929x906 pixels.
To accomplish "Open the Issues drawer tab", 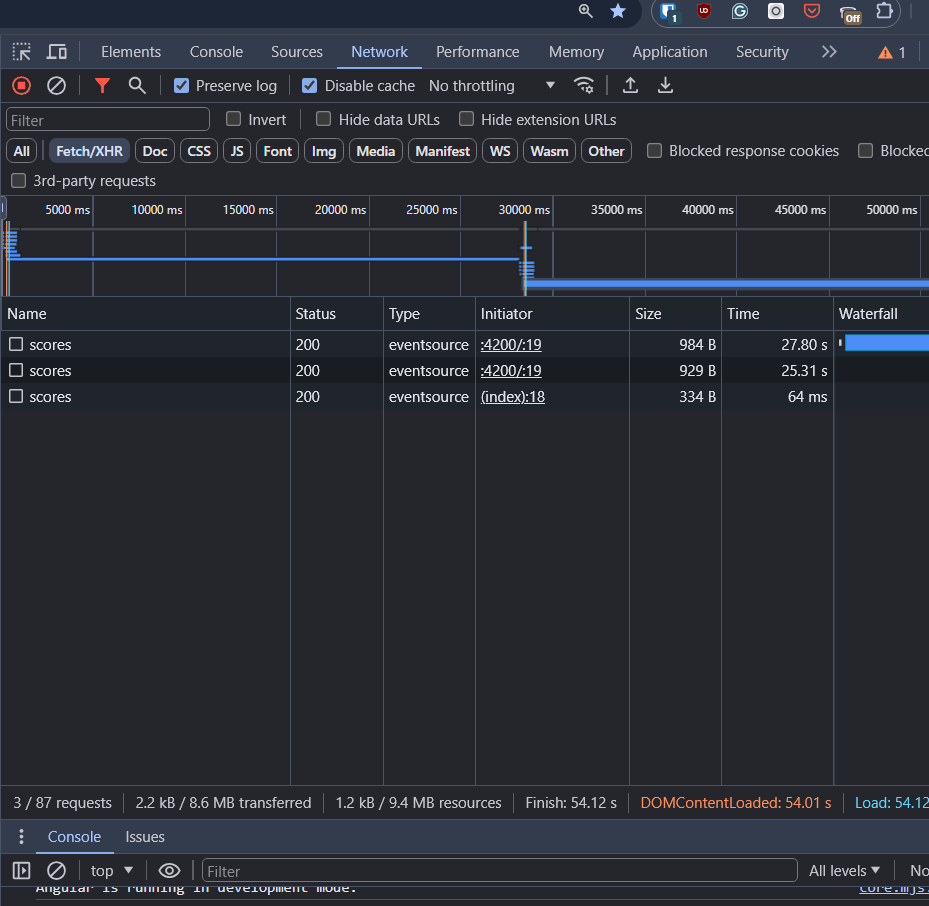I will coord(145,837).
